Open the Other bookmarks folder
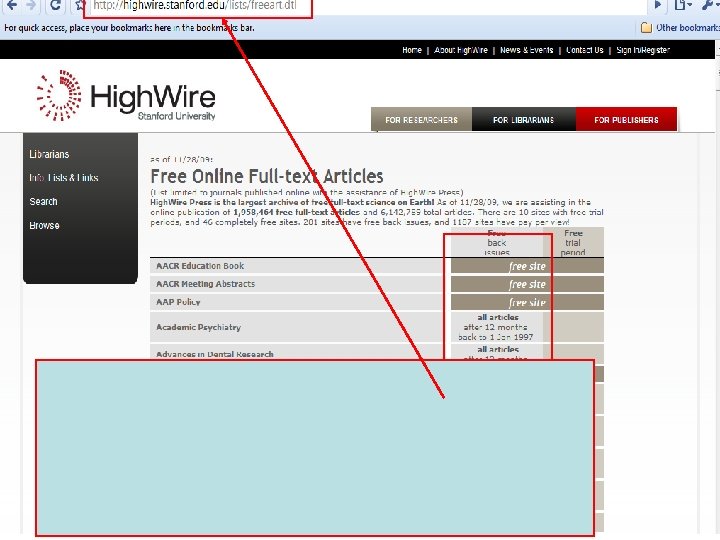The image size is (720, 540). pyautogui.click(x=681, y=28)
